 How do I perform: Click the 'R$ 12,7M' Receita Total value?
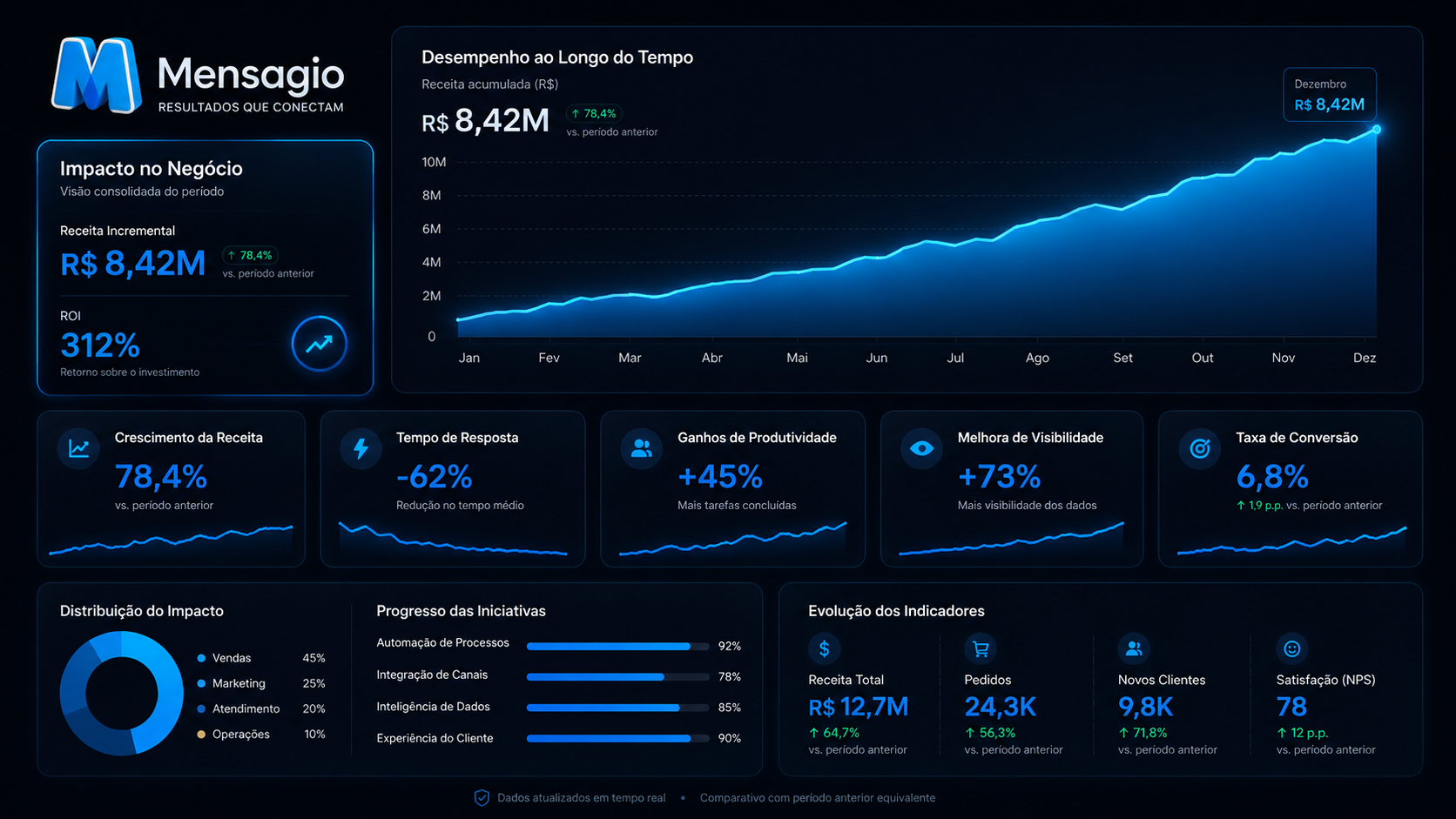point(859,707)
